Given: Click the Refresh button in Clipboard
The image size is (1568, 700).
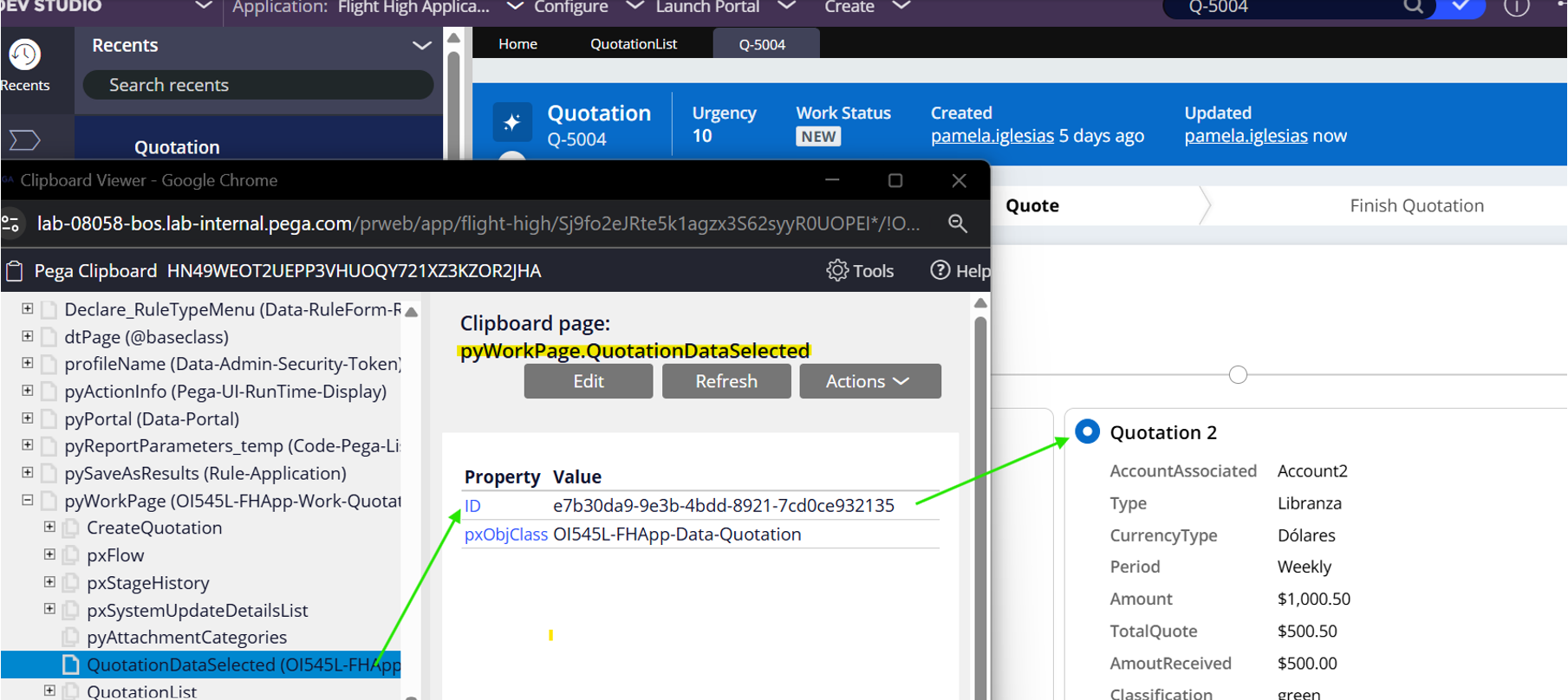Looking at the screenshot, I should (726, 381).
